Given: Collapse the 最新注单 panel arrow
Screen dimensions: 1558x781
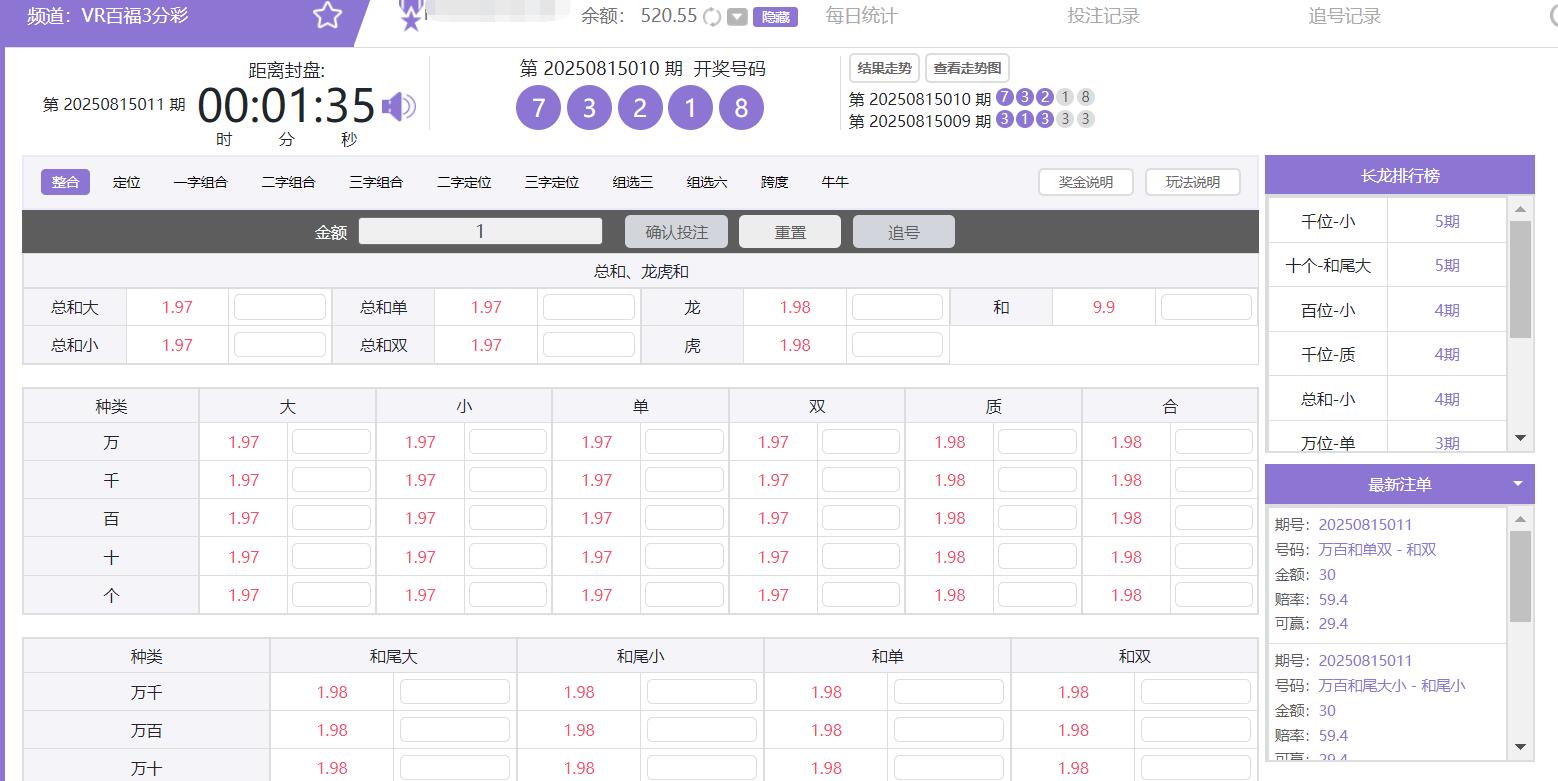Looking at the screenshot, I should point(1517,484).
